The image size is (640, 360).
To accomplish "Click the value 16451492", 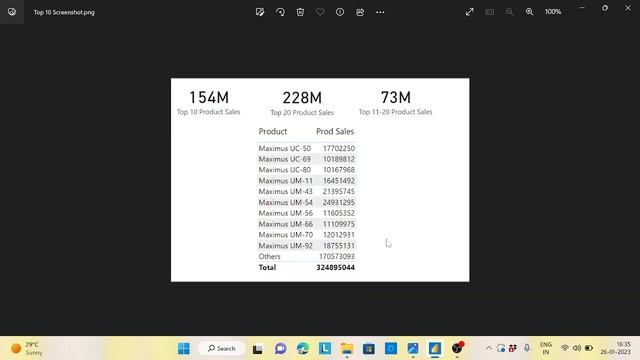I will pyautogui.click(x=339, y=181).
